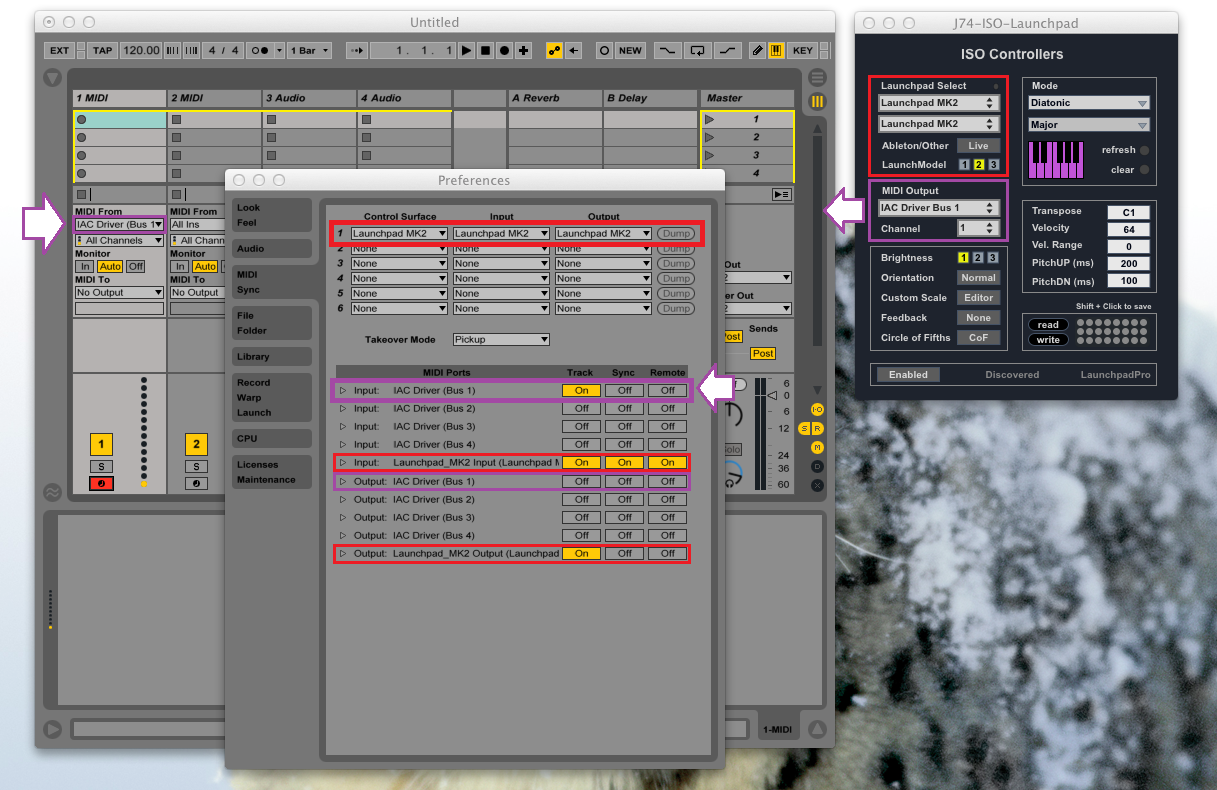1217x790 pixels.
Task: Click the Custom Scale Editor button
Action: [978, 298]
